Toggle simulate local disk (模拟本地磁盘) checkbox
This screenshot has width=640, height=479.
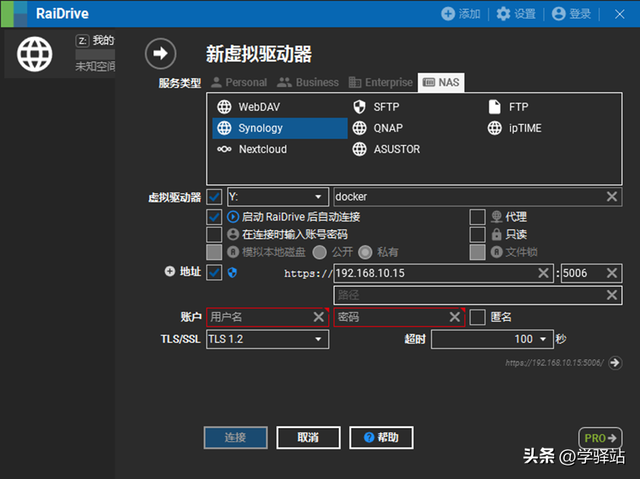click(x=214, y=252)
